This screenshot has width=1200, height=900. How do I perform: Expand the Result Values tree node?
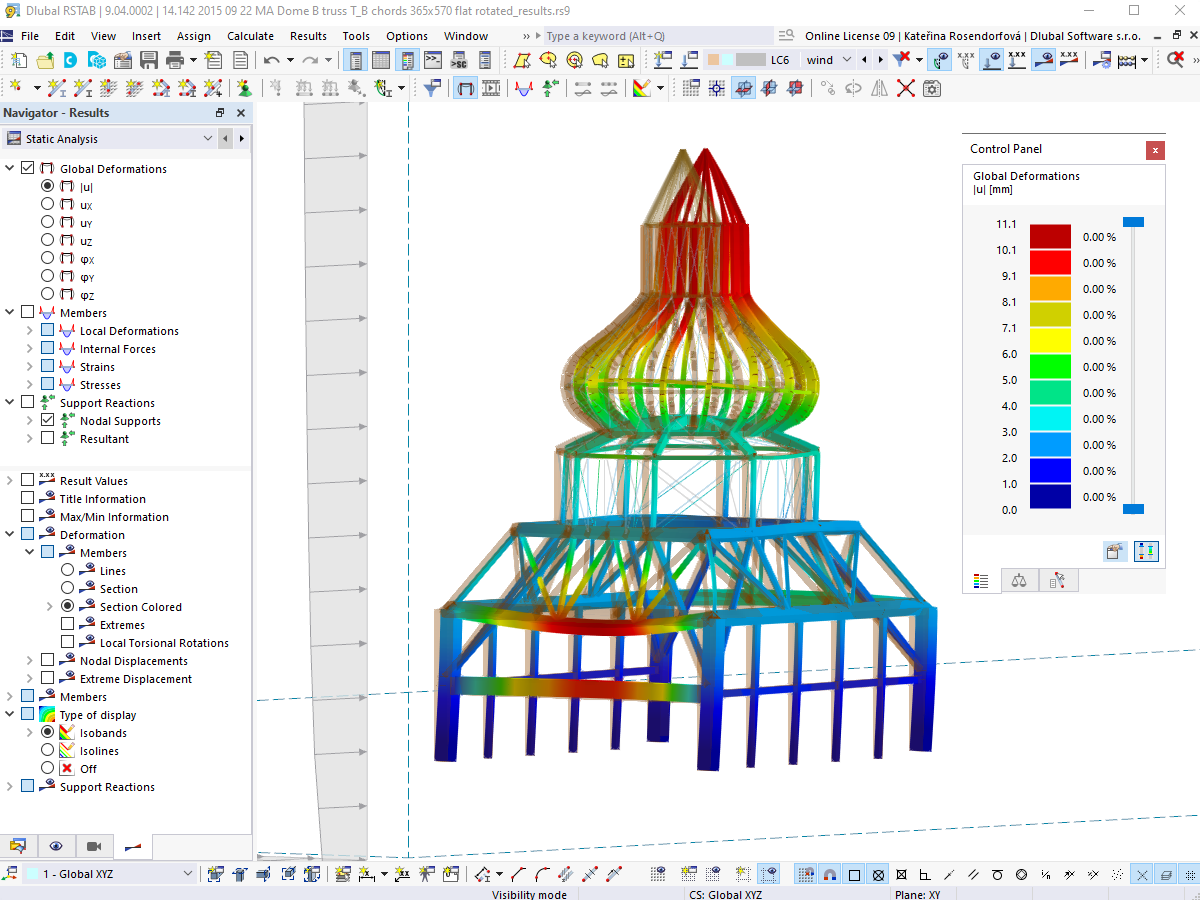click(x=10, y=480)
